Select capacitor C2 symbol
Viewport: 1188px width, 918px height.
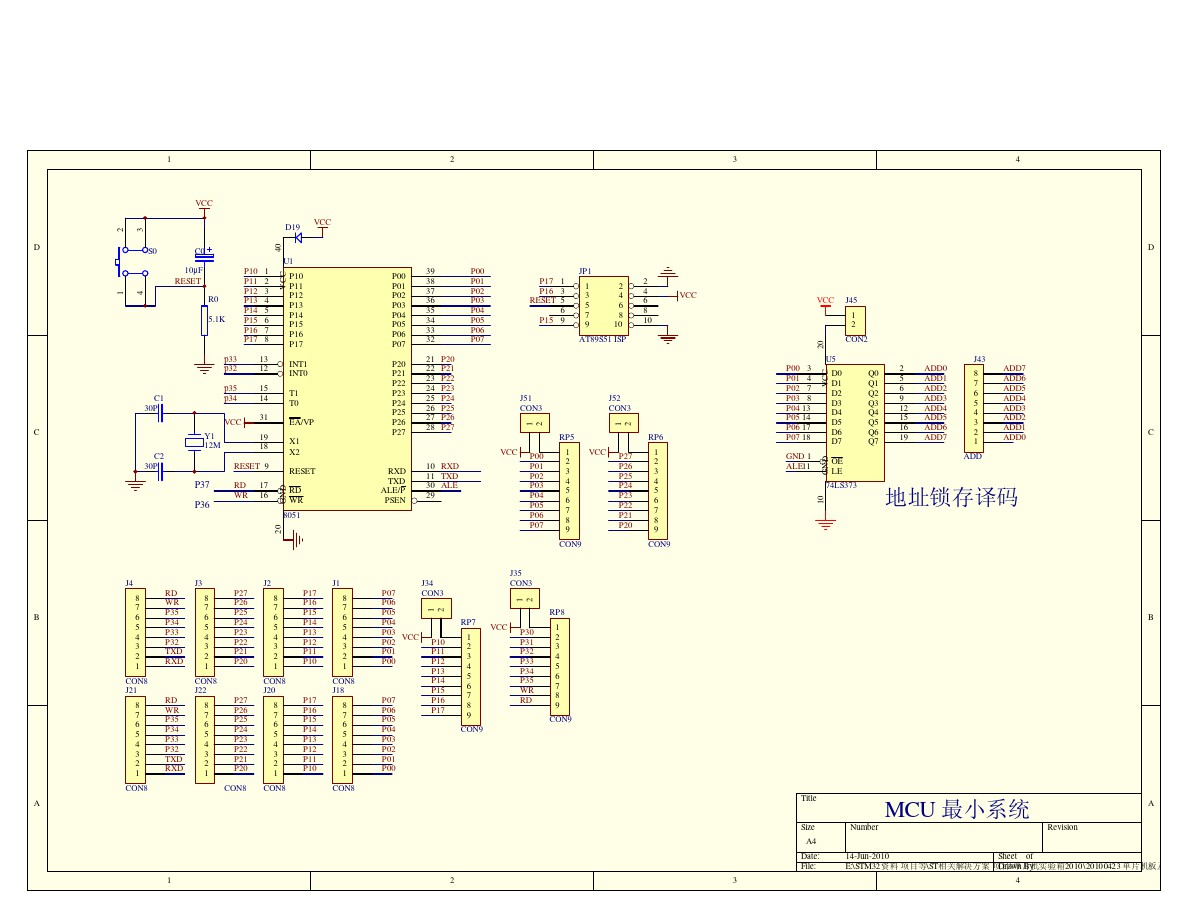click(x=161, y=471)
